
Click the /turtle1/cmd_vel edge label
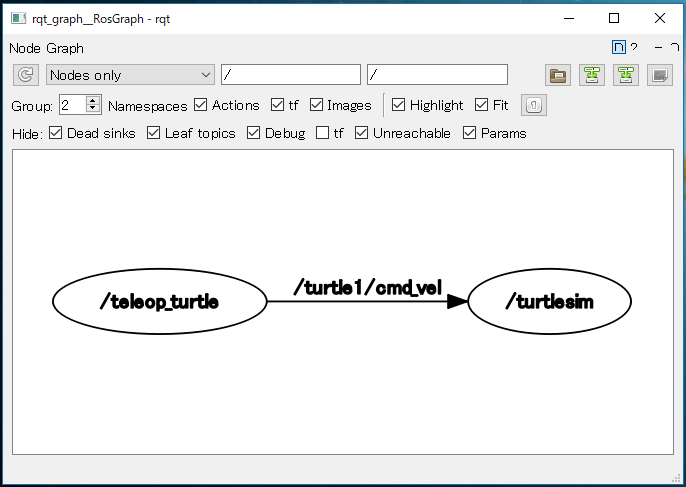[368, 287]
